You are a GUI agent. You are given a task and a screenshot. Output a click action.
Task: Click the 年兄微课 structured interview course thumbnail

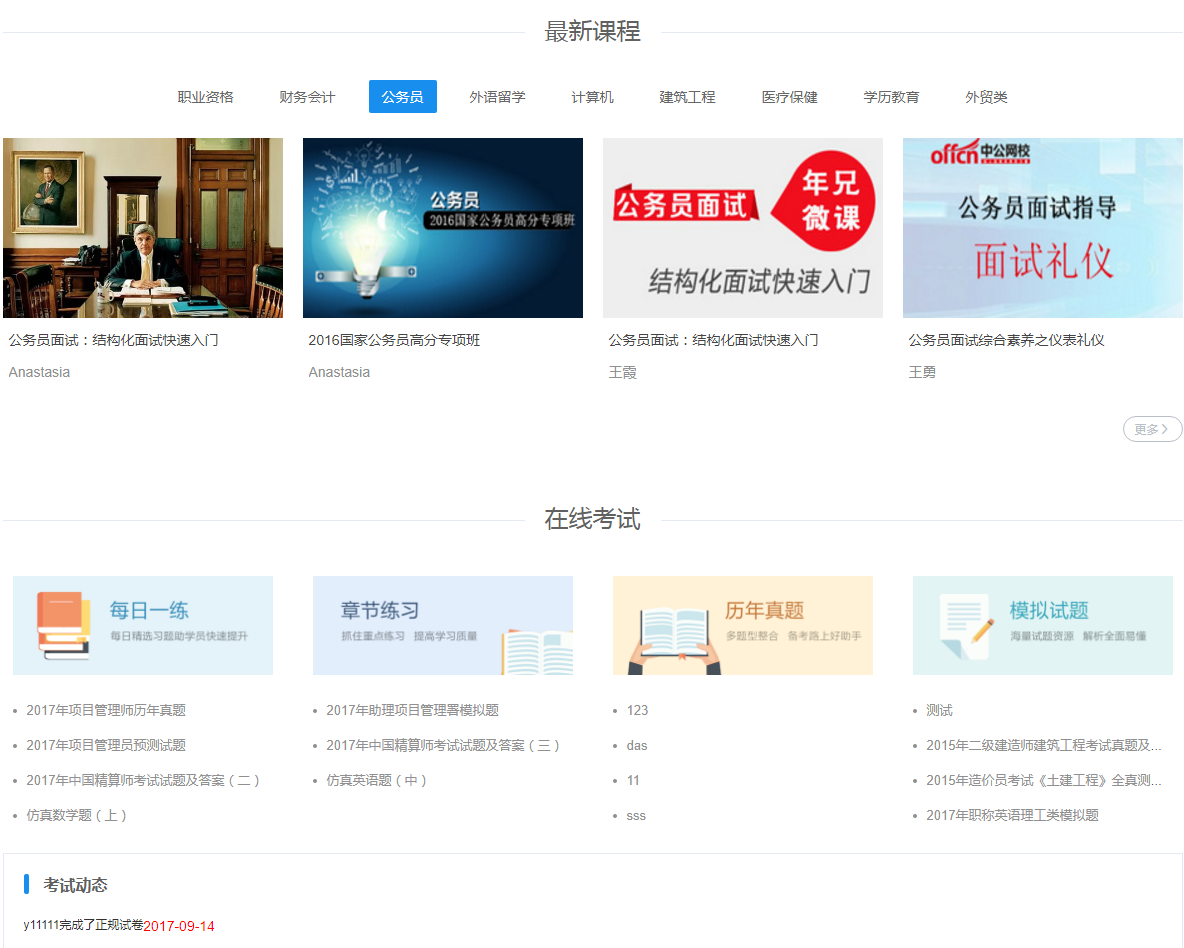(743, 228)
